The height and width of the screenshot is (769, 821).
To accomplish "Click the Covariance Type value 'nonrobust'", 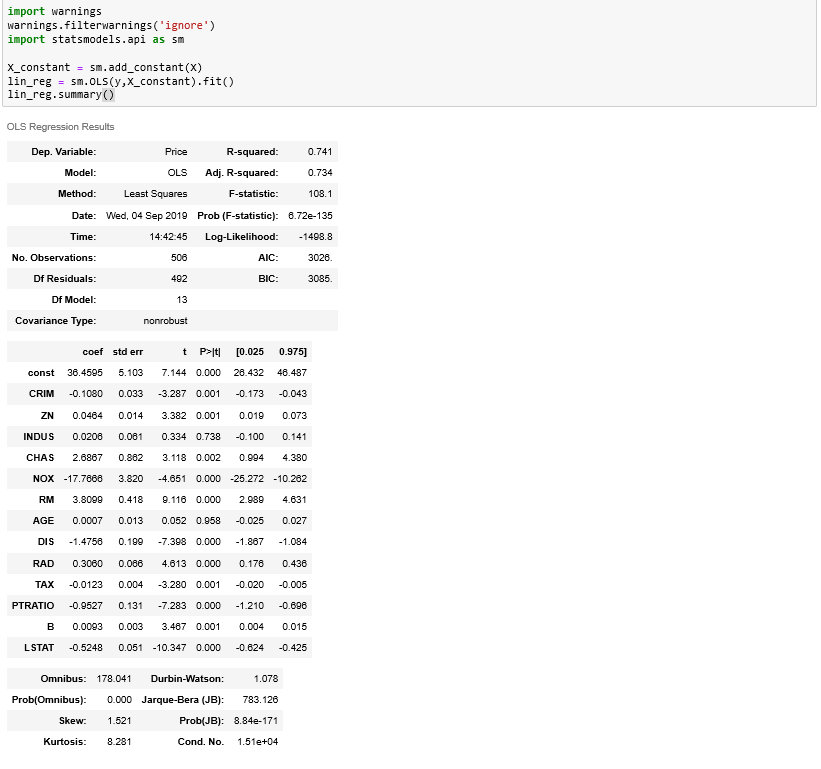I will (x=165, y=320).
